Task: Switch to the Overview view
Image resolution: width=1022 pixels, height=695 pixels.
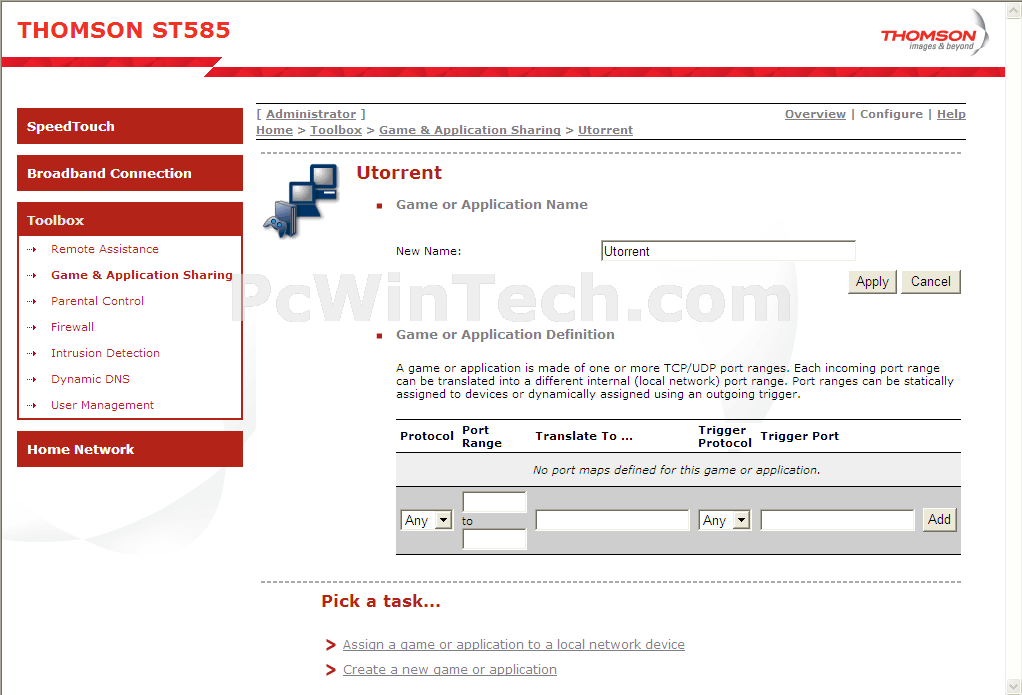Action: (815, 114)
